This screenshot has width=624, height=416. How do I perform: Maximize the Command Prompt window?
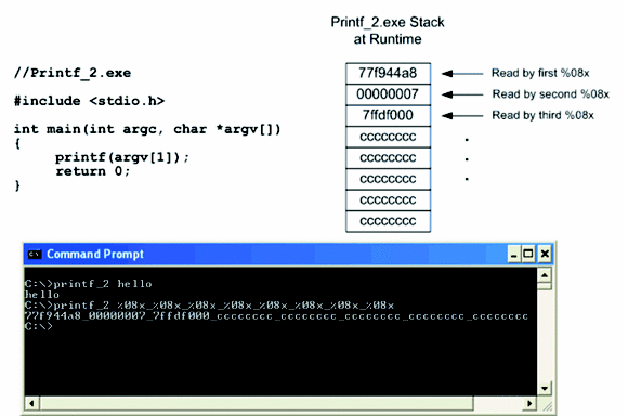coord(529,254)
